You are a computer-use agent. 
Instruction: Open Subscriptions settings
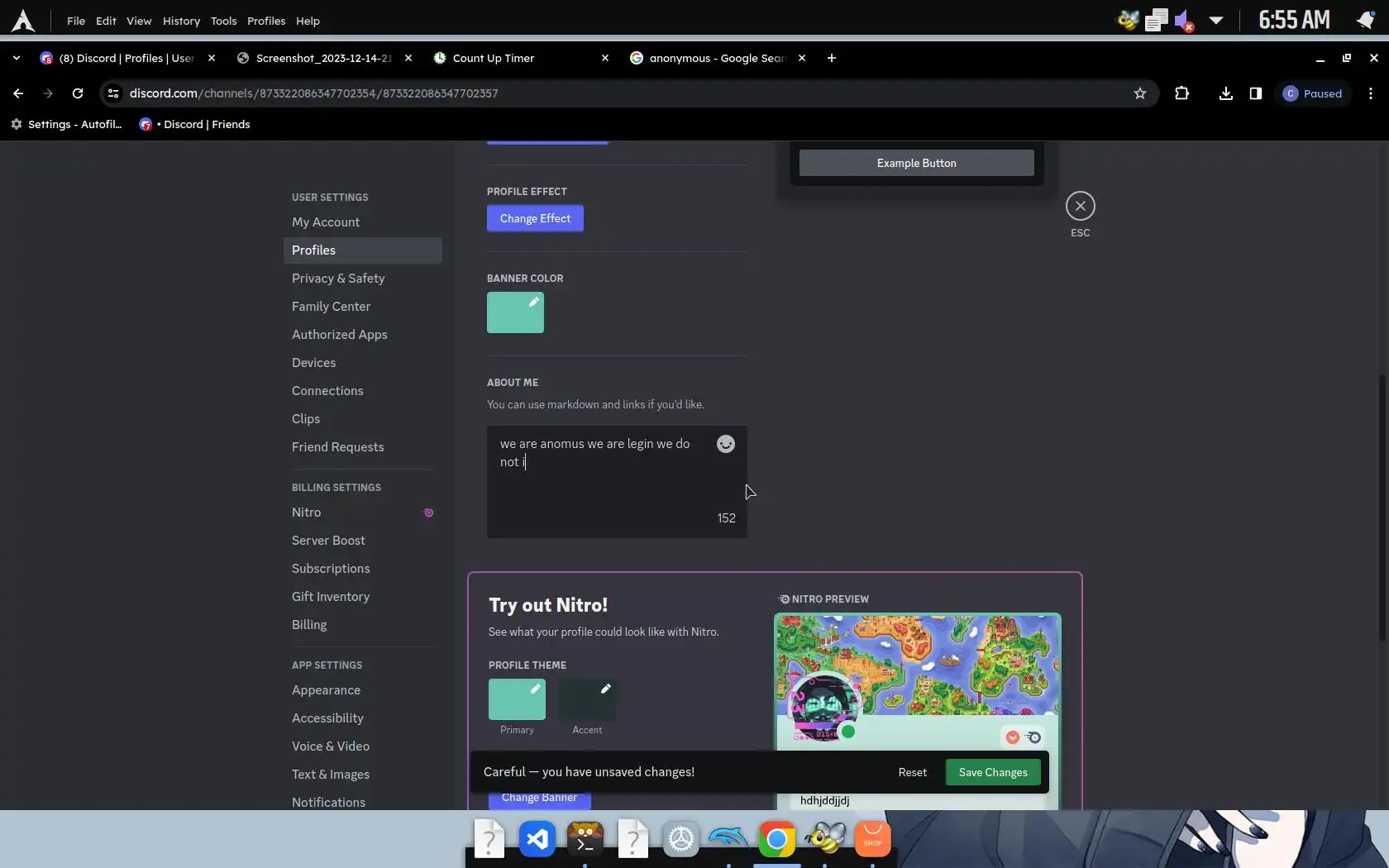362,569
